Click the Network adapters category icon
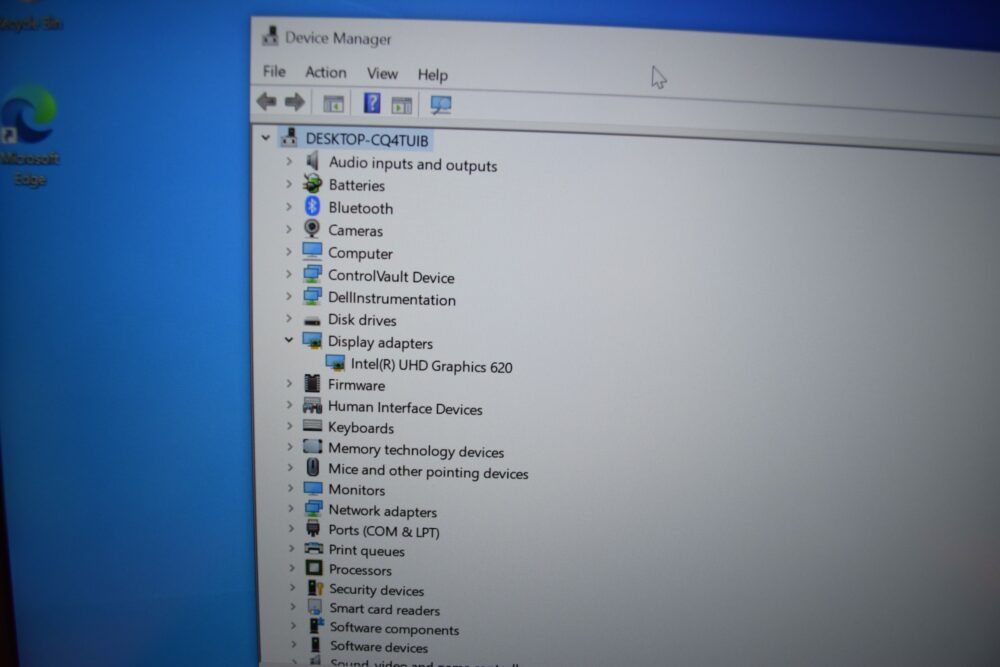This screenshot has height=667, width=1000. tap(313, 508)
